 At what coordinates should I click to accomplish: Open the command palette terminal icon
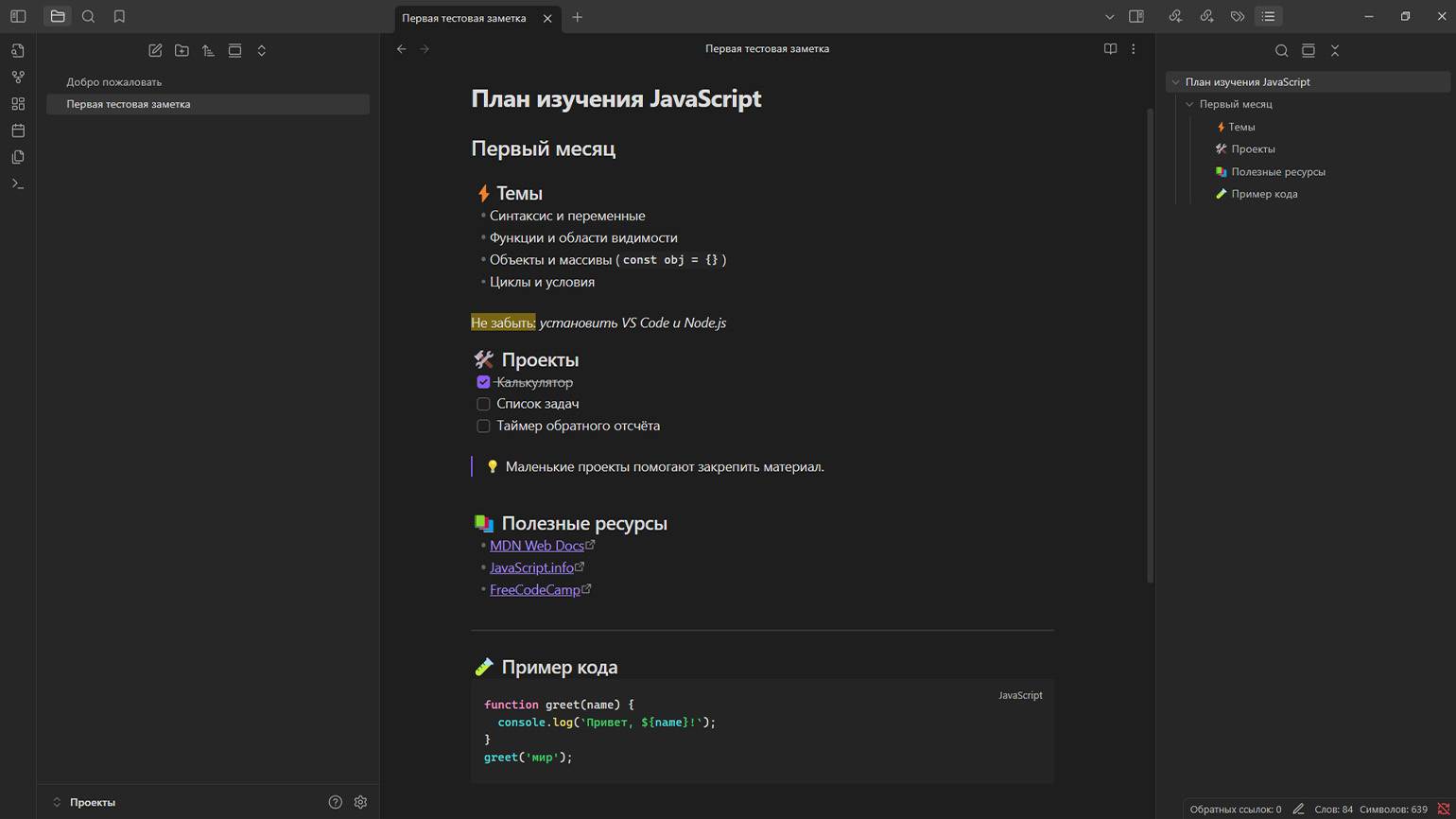tap(18, 183)
